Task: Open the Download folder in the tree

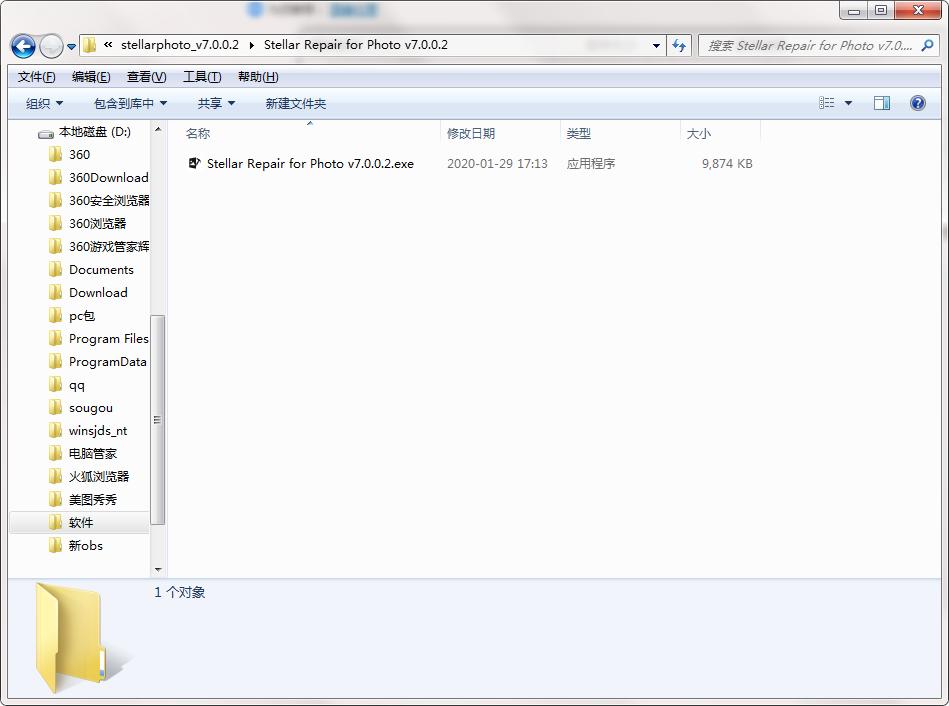Action: [x=88, y=292]
